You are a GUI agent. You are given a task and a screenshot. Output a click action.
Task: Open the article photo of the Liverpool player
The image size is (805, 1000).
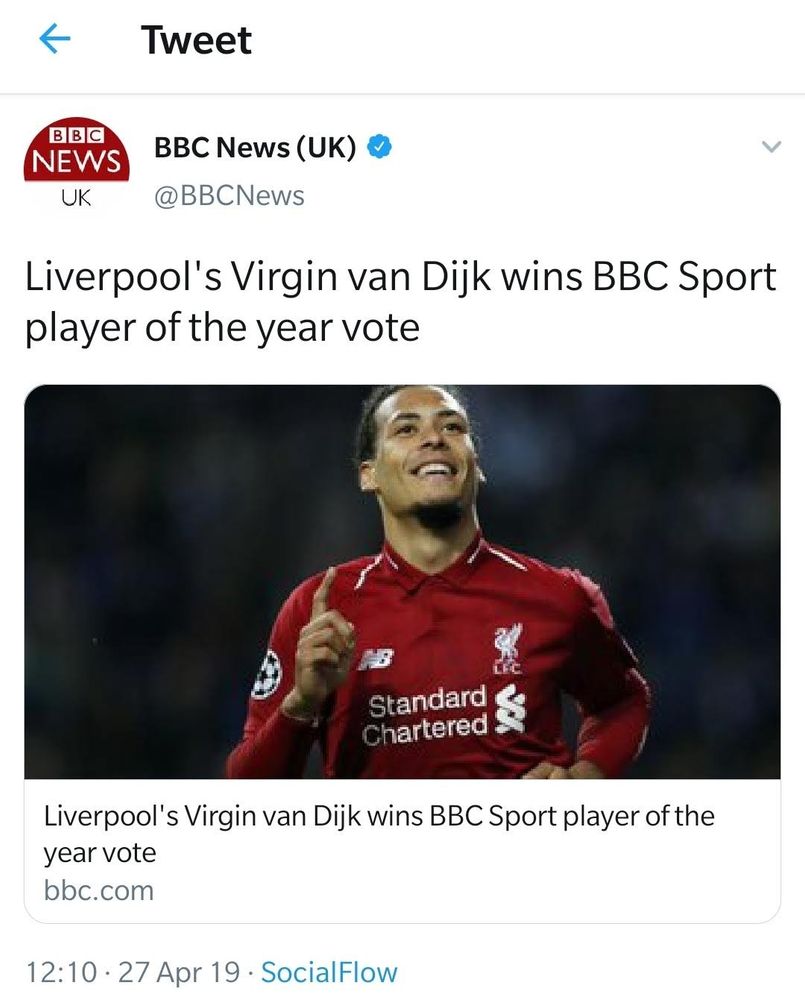point(402,582)
